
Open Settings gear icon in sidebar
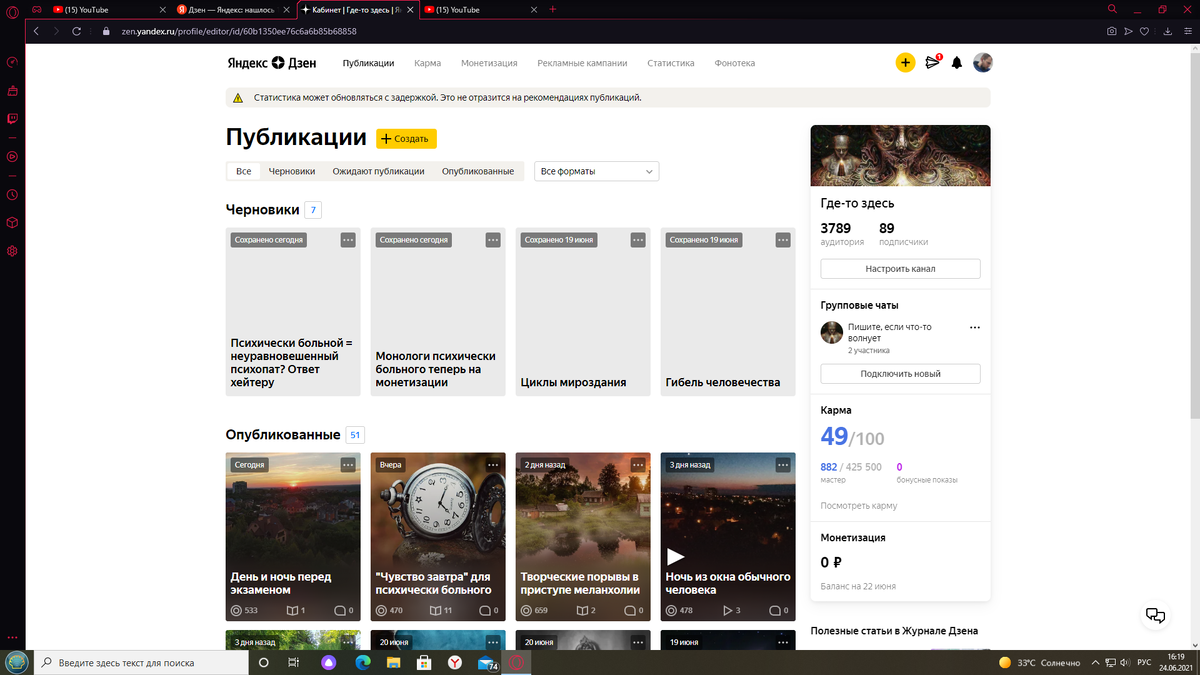pos(12,250)
